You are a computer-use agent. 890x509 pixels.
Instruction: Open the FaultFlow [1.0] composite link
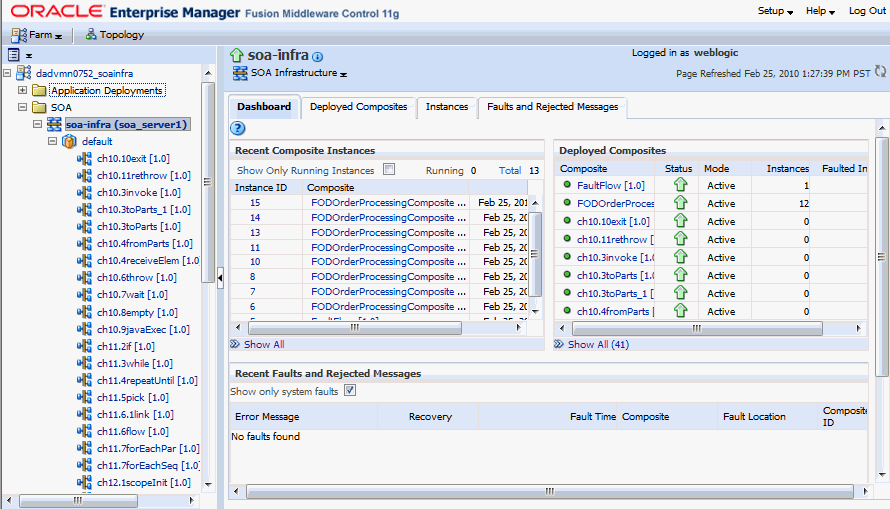611,185
